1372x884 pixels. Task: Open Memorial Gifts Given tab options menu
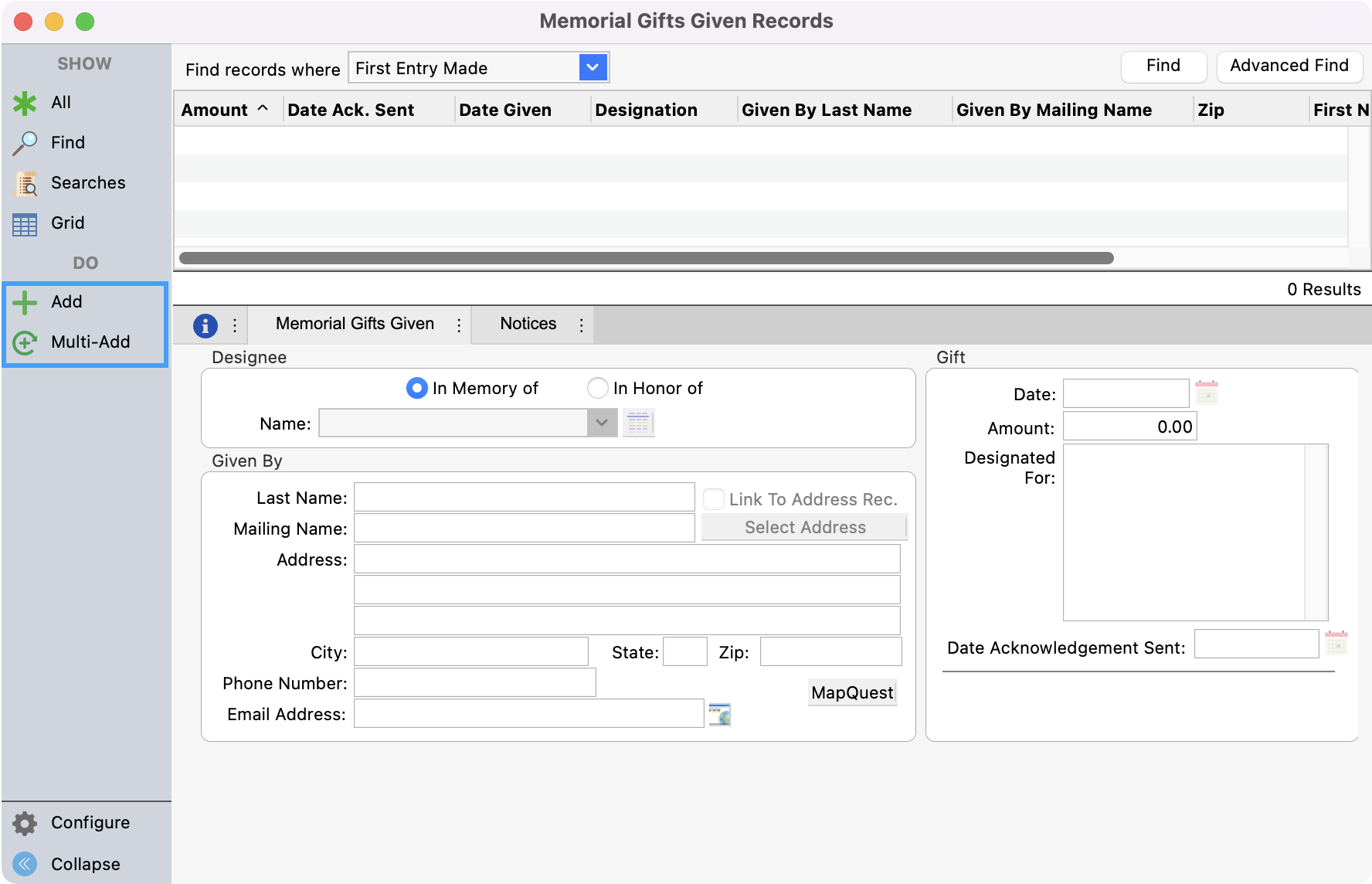(459, 325)
